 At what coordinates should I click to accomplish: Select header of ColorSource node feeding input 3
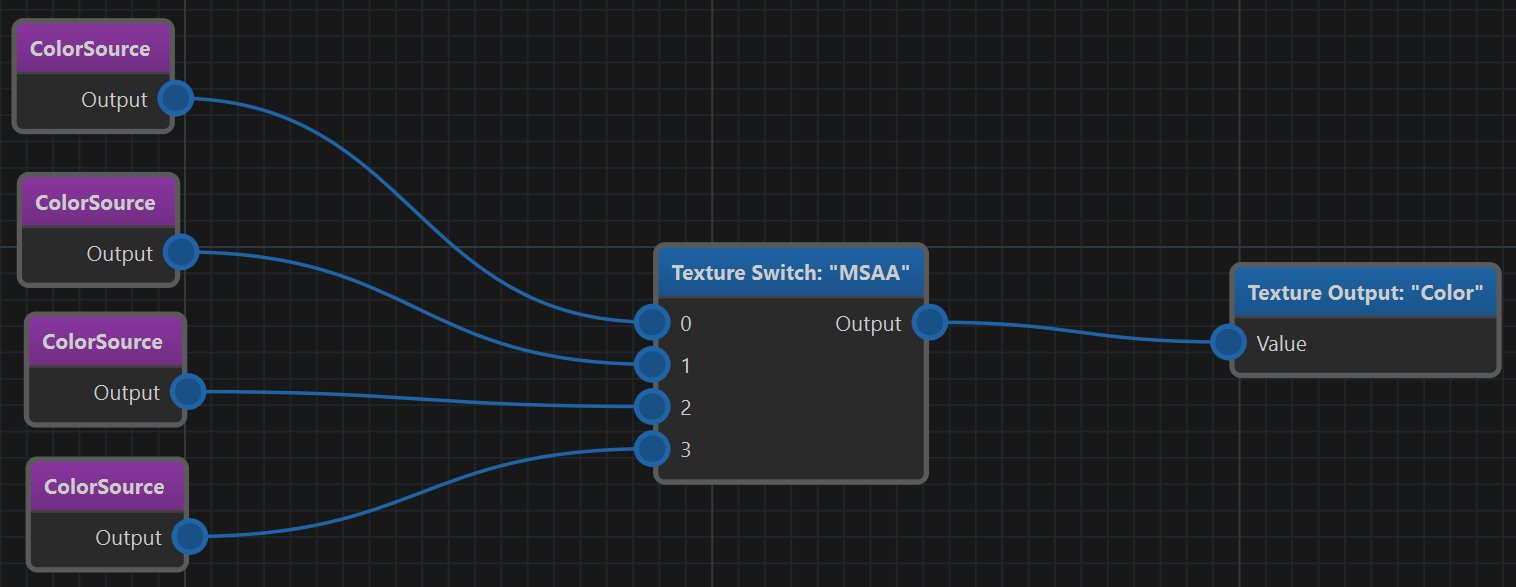coord(107,487)
